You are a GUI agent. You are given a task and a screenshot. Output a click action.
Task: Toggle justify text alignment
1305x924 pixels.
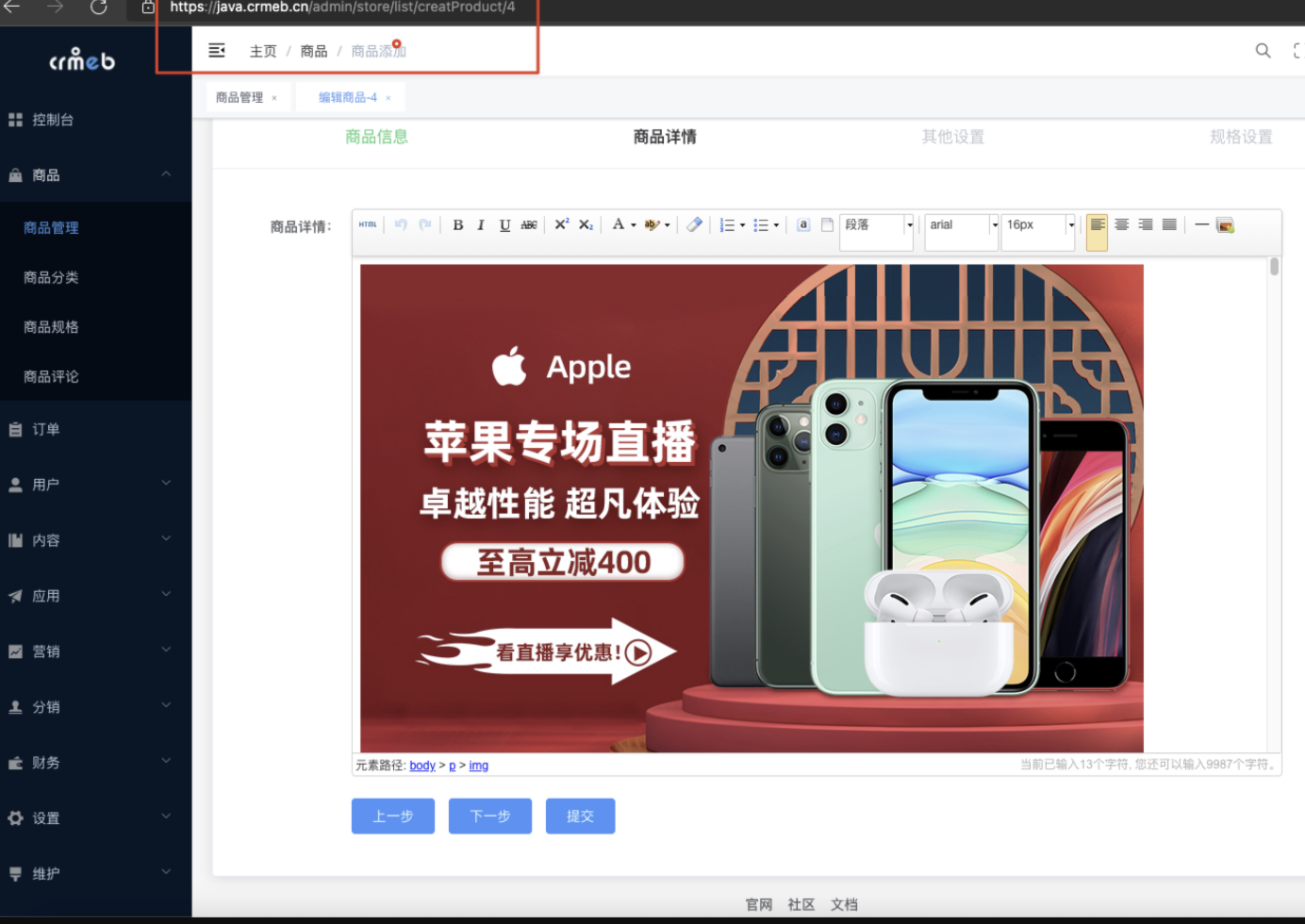pos(1169,224)
